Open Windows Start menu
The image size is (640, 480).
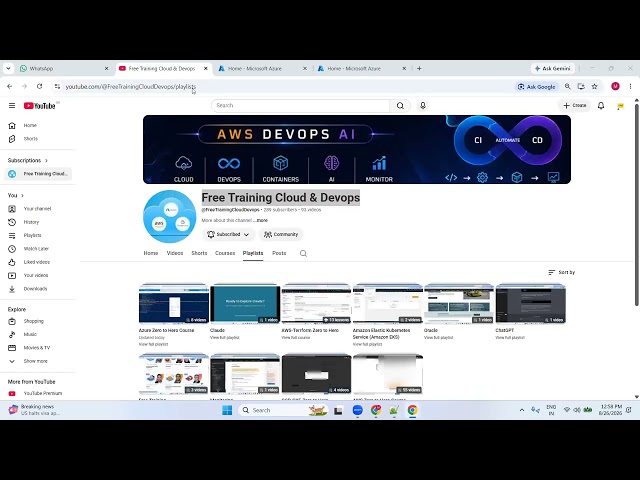[227, 410]
